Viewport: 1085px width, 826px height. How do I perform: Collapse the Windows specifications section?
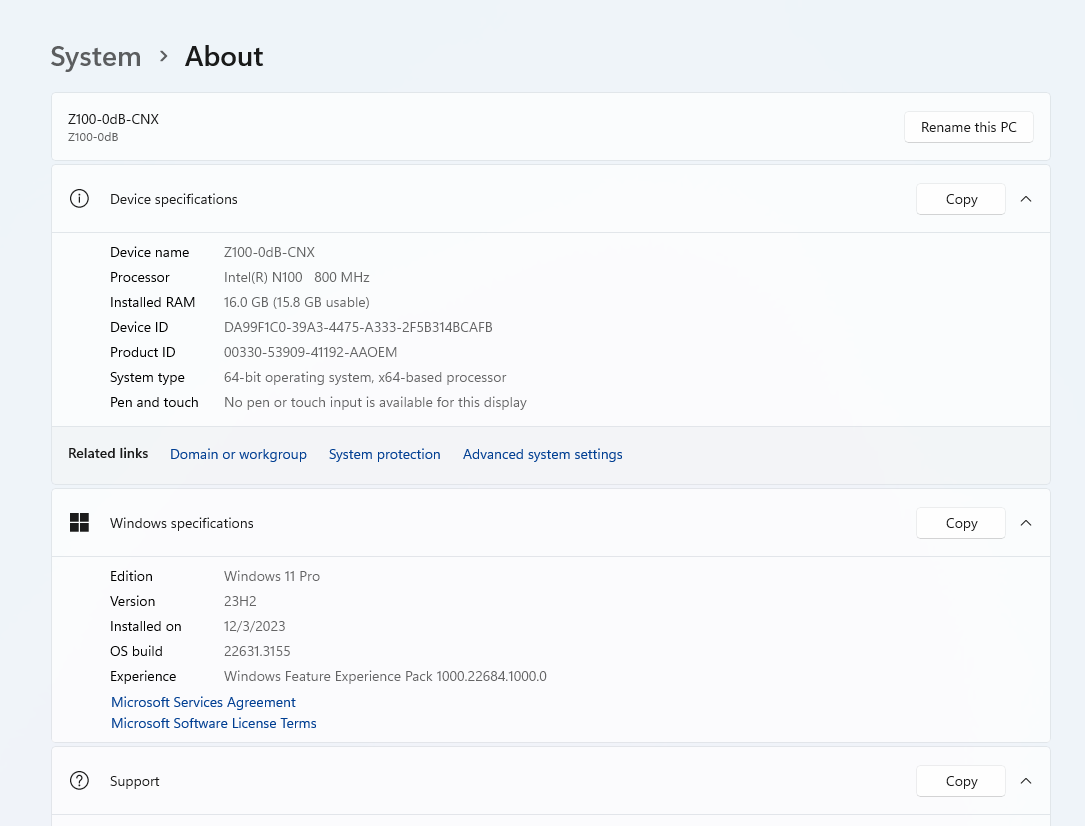(x=1026, y=523)
